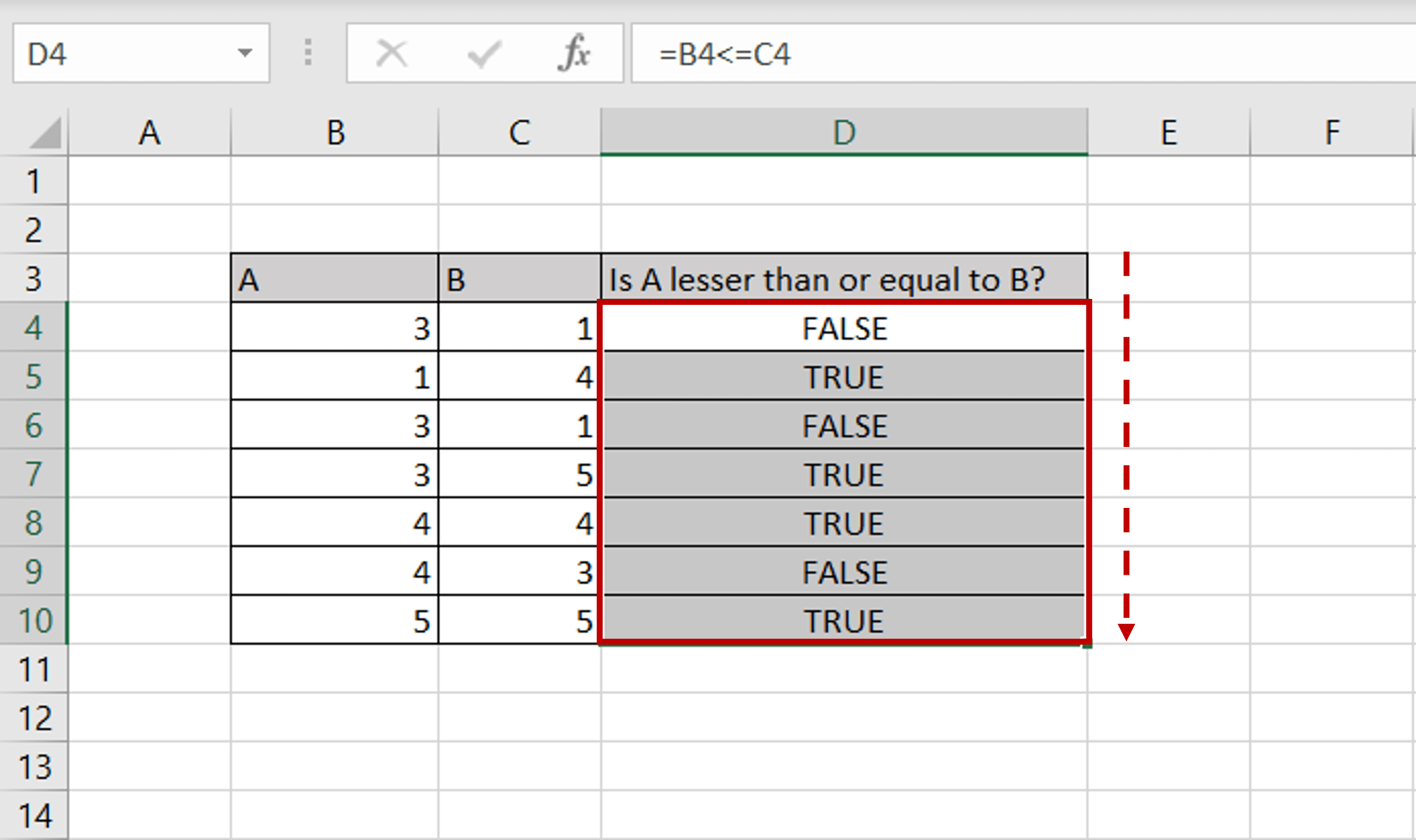The image size is (1416, 840).
Task: Click the vertical ellipsis between Name Box and formula bar
Action: coord(308,53)
